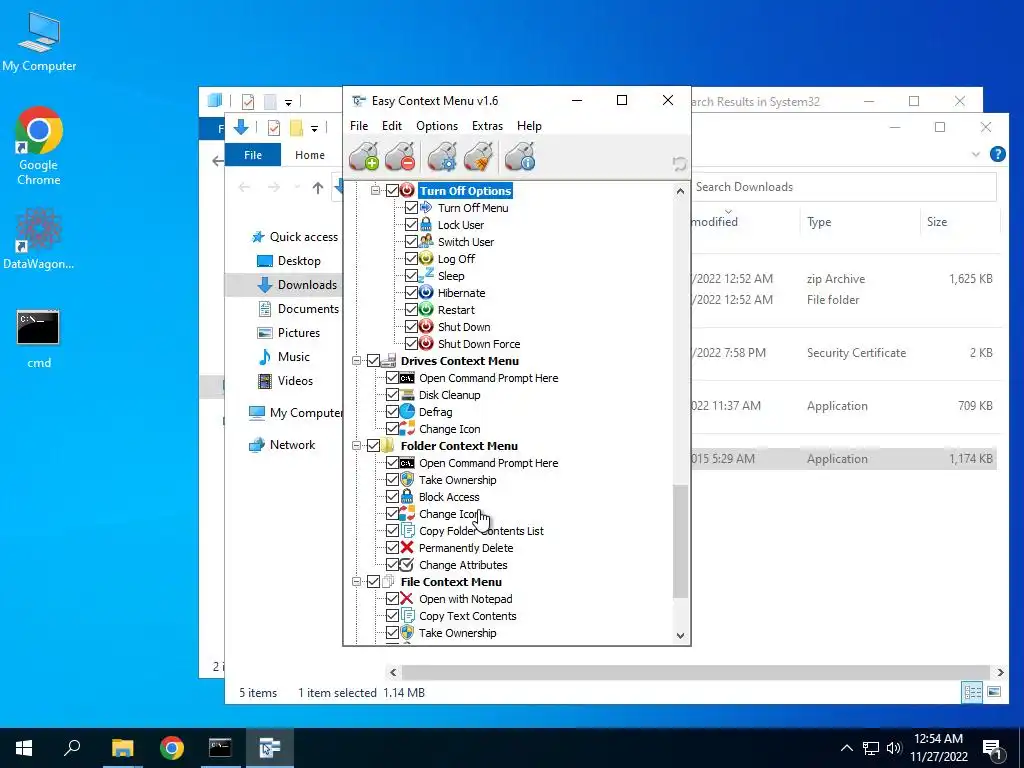Uncheck the Drives Context Menu checkbox
Screen dimensions: 1024x768
tap(373, 360)
